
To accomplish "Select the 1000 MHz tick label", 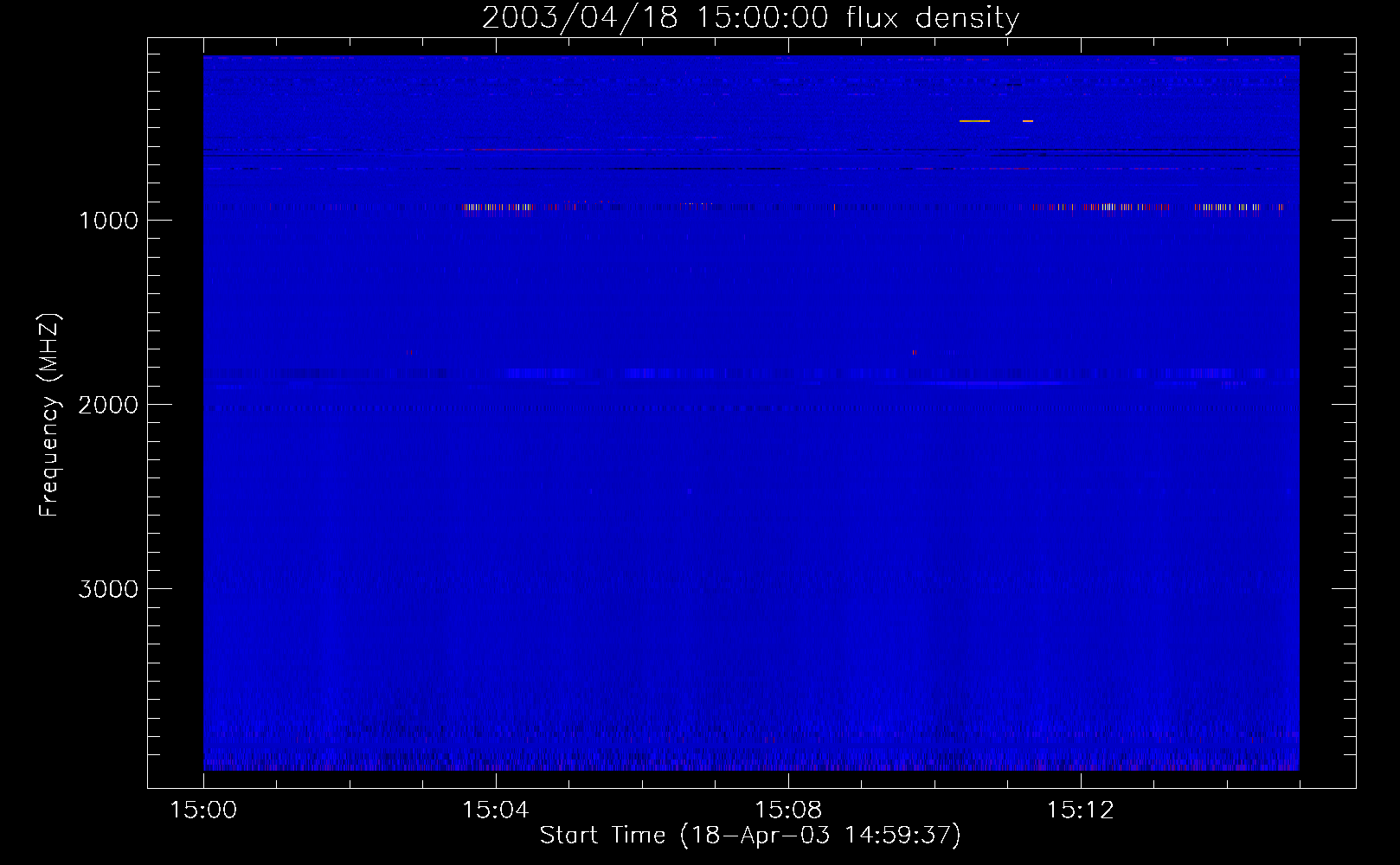I will tap(108, 221).
